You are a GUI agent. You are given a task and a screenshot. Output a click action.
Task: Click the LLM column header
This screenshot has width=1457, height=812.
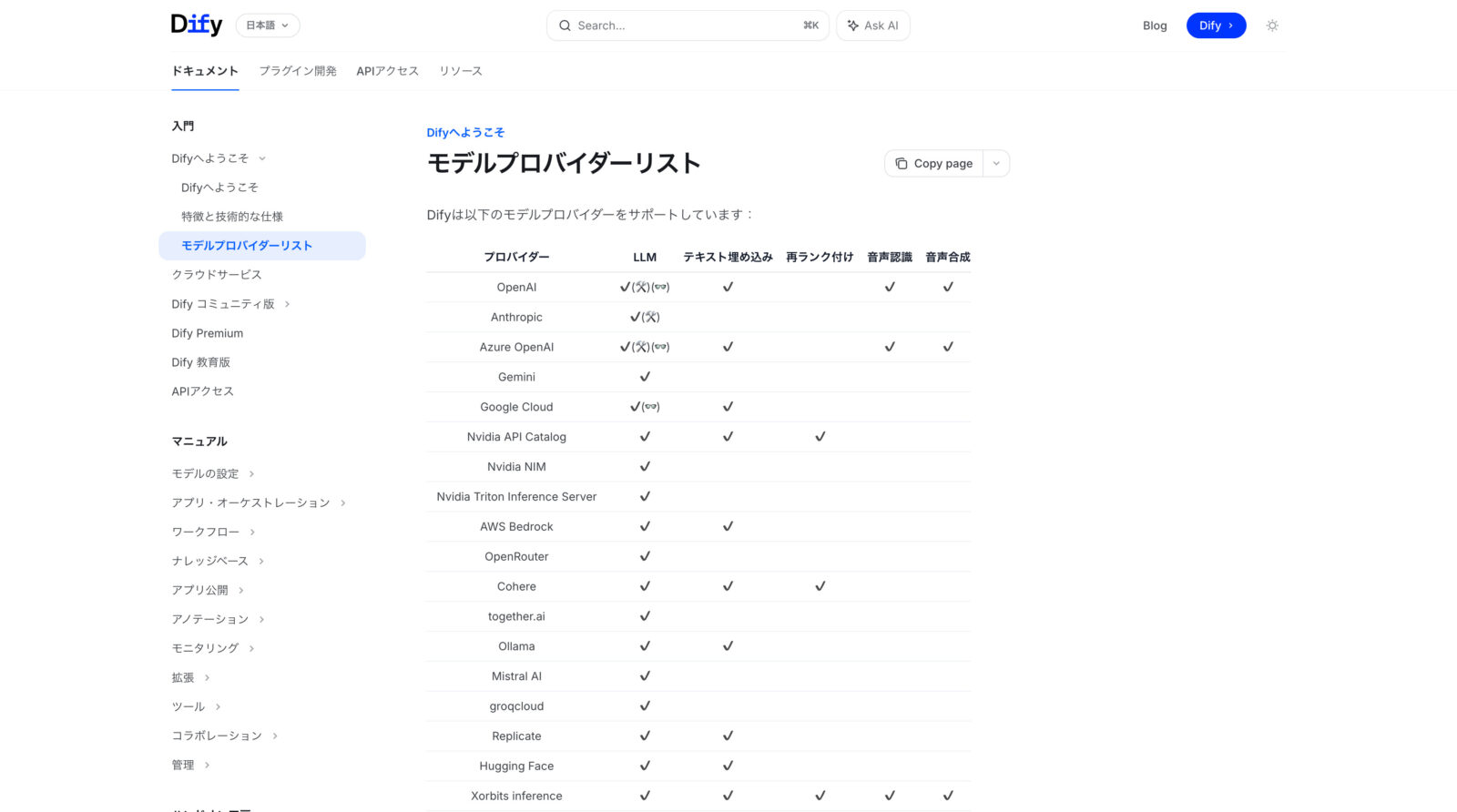click(645, 257)
